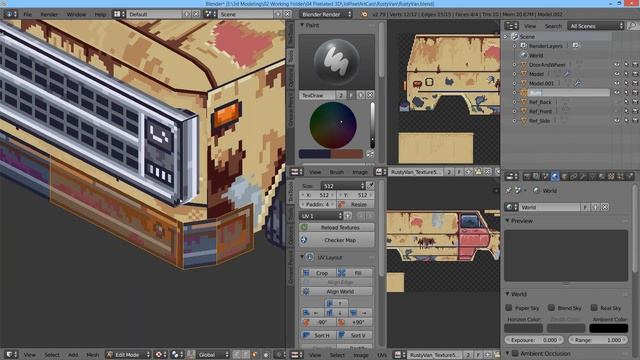Select the dark blue foreground color swatch
This screenshot has height=360, width=640.
[x=315, y=154]
